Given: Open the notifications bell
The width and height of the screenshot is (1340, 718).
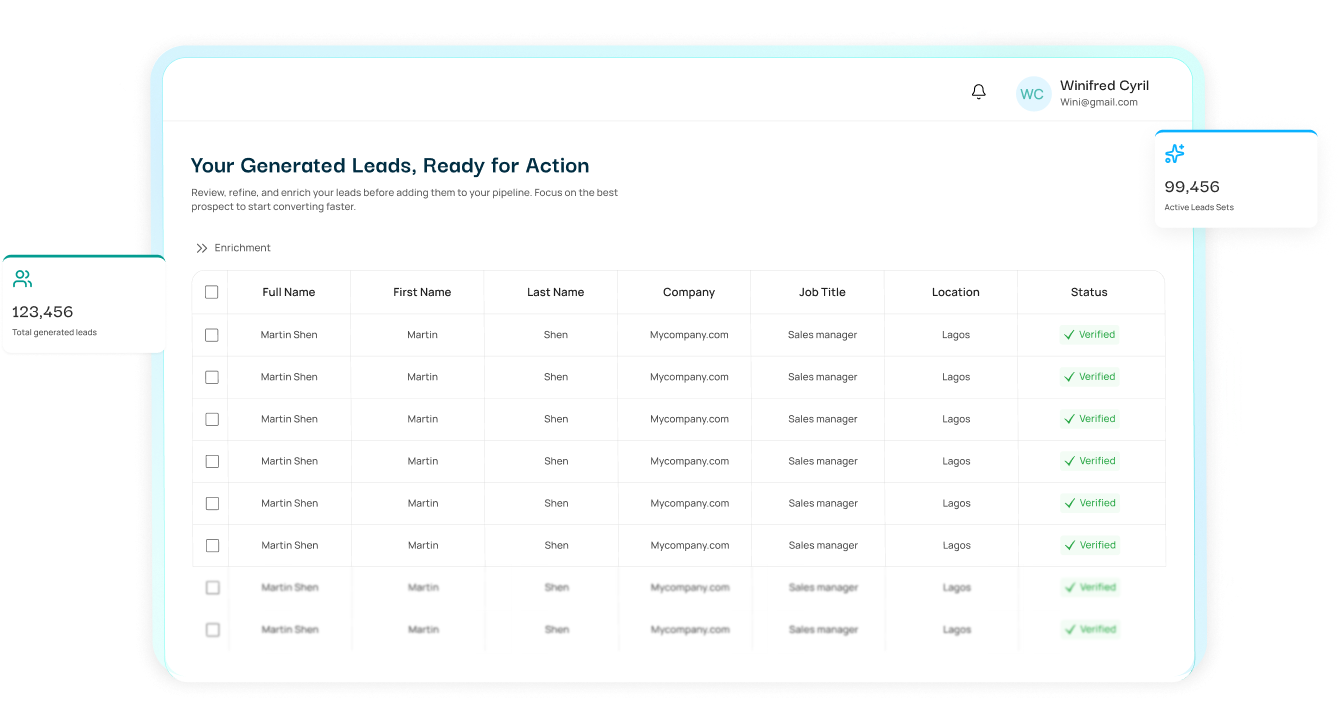Looking at the screenshot, I should click(979, 92).
